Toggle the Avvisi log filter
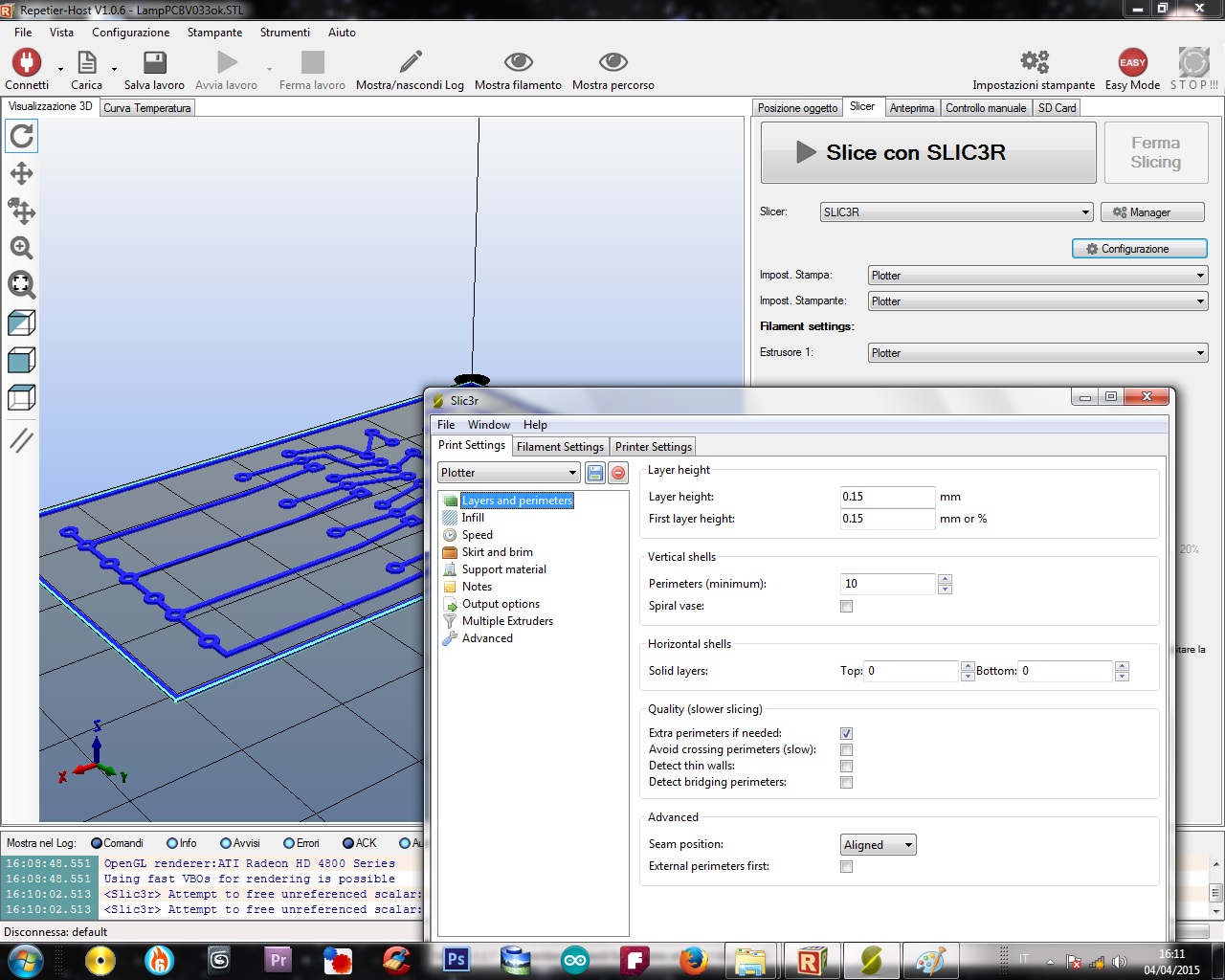Viewport: 1225px width, 980px height. coord(240,843)
